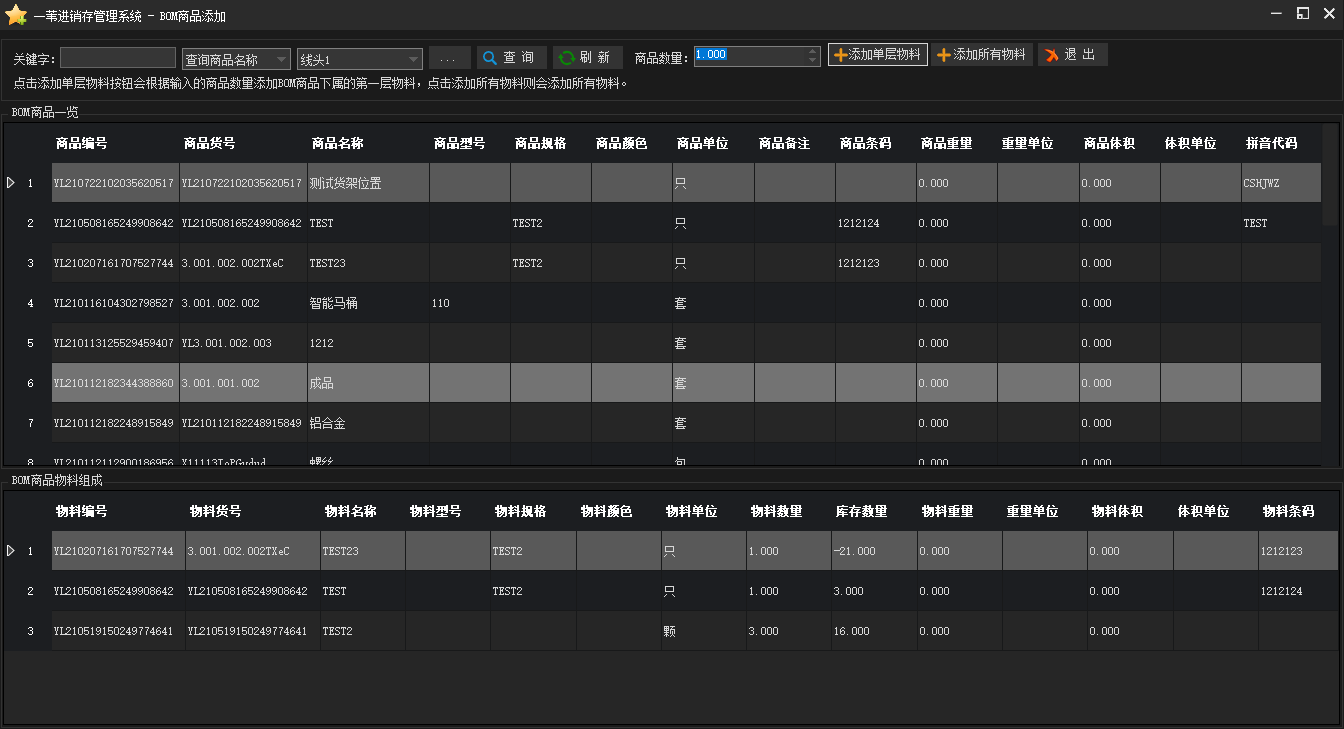Maximize the window
The image size is (1344, 729).
(x=1302, y=13)
